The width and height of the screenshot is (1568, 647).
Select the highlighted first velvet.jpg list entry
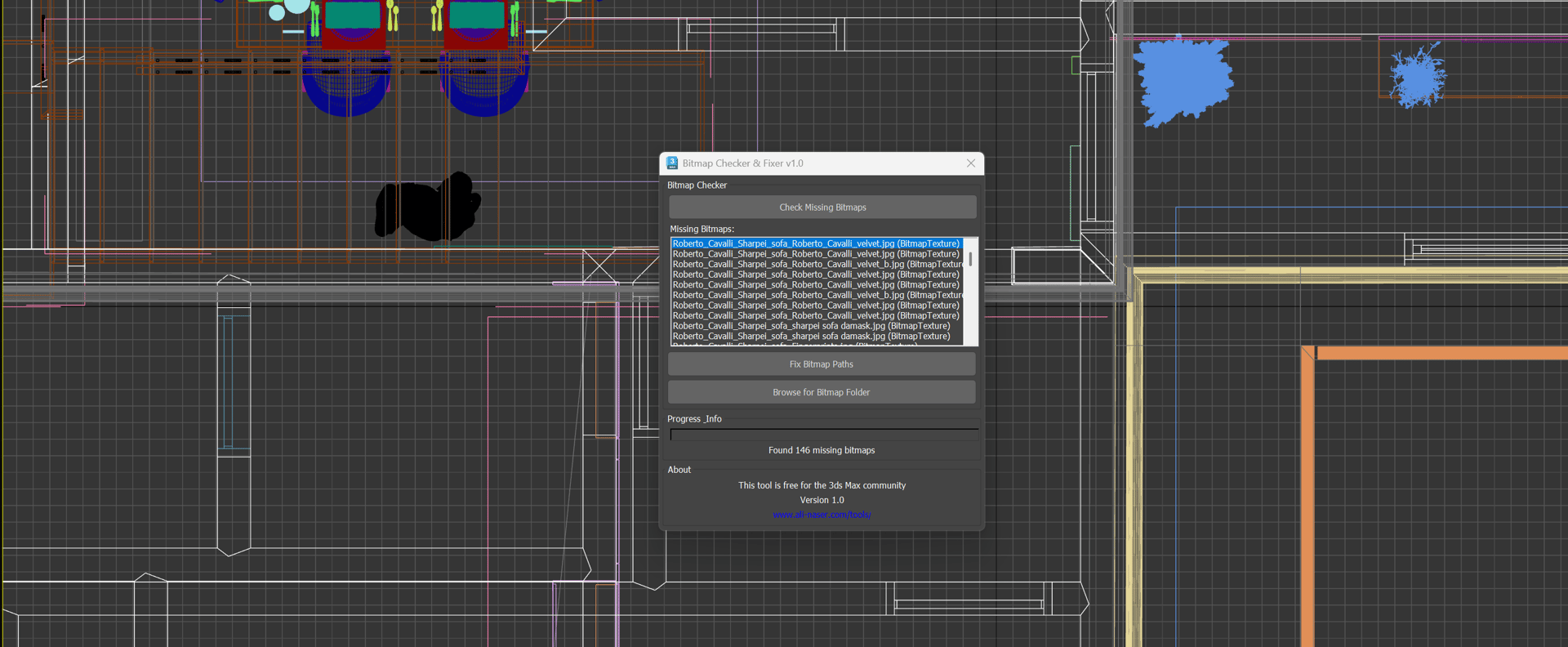[815, 243]
